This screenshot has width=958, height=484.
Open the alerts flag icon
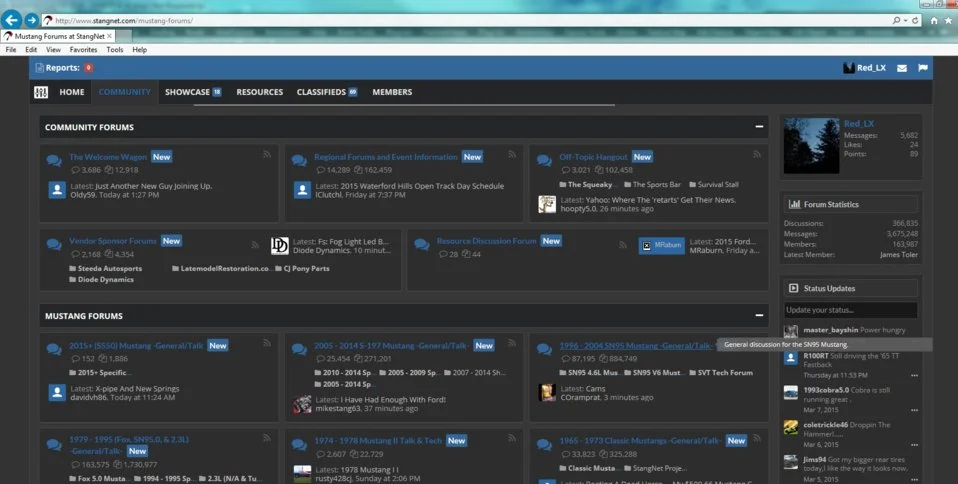click(923, 68)
